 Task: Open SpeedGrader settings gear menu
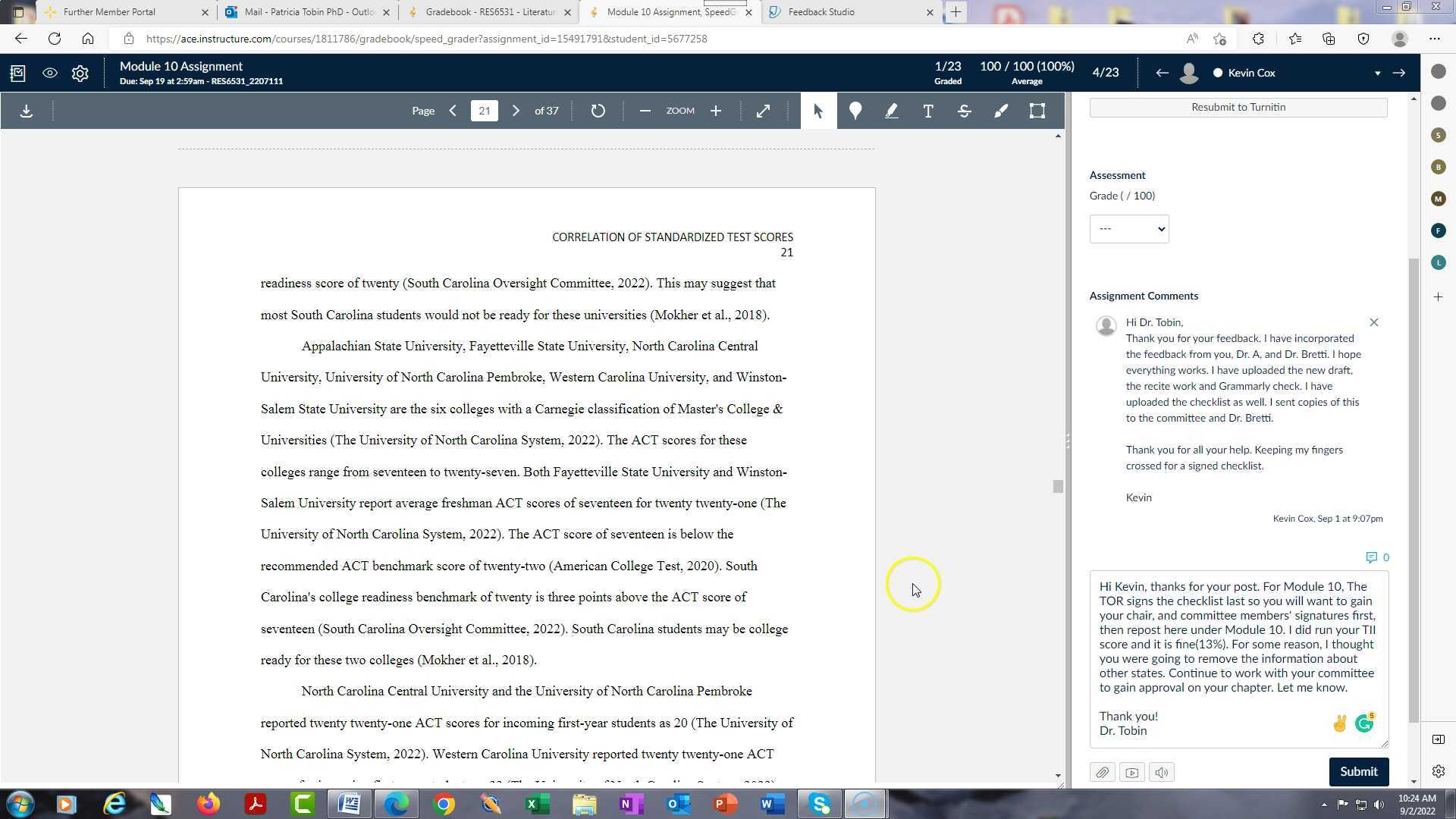[80, 73]
